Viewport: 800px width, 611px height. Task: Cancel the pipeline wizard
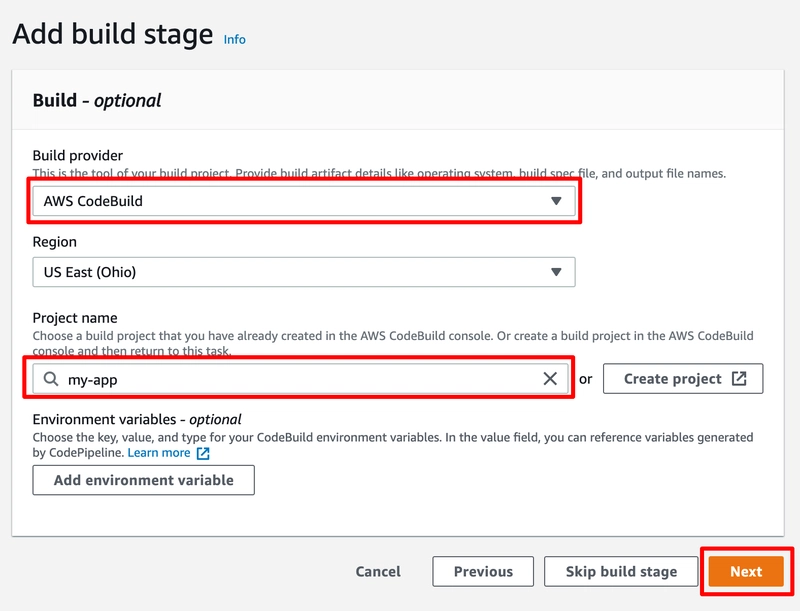pyautogui.click(x=378, y=572)
